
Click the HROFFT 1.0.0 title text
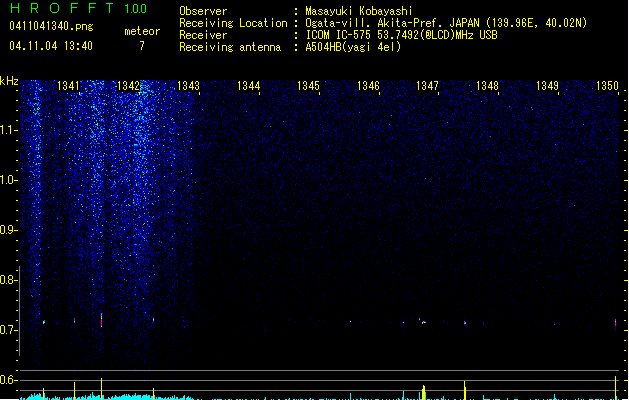point(78,8)
